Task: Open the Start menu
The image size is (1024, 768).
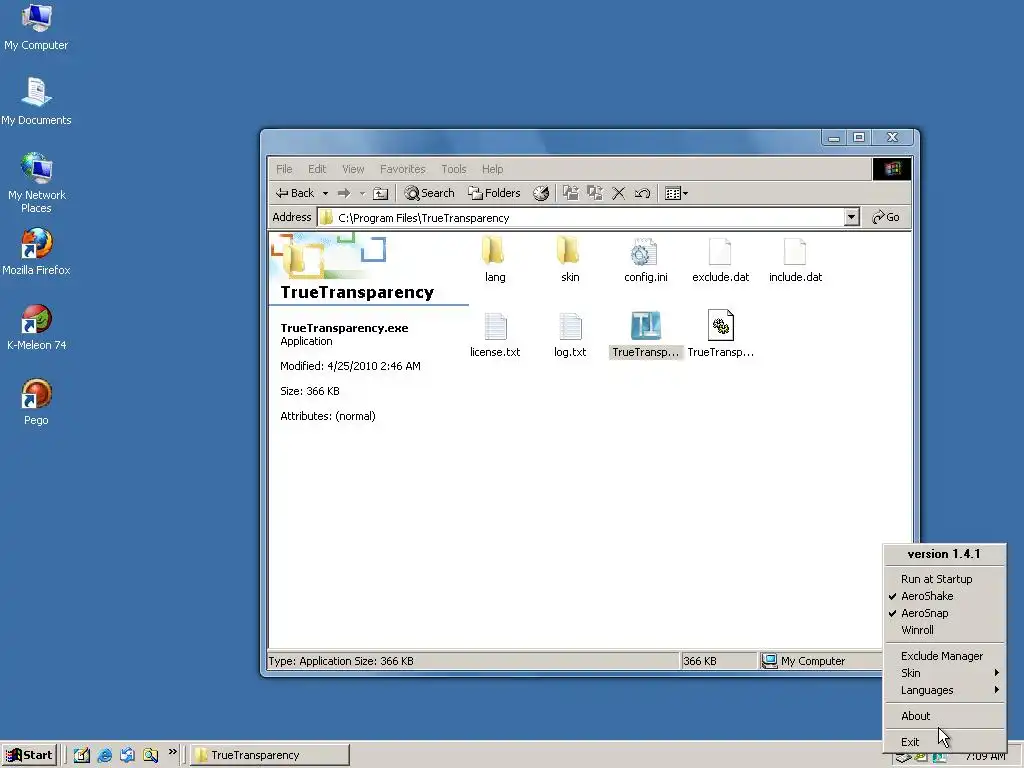Action: click(29, 755)
